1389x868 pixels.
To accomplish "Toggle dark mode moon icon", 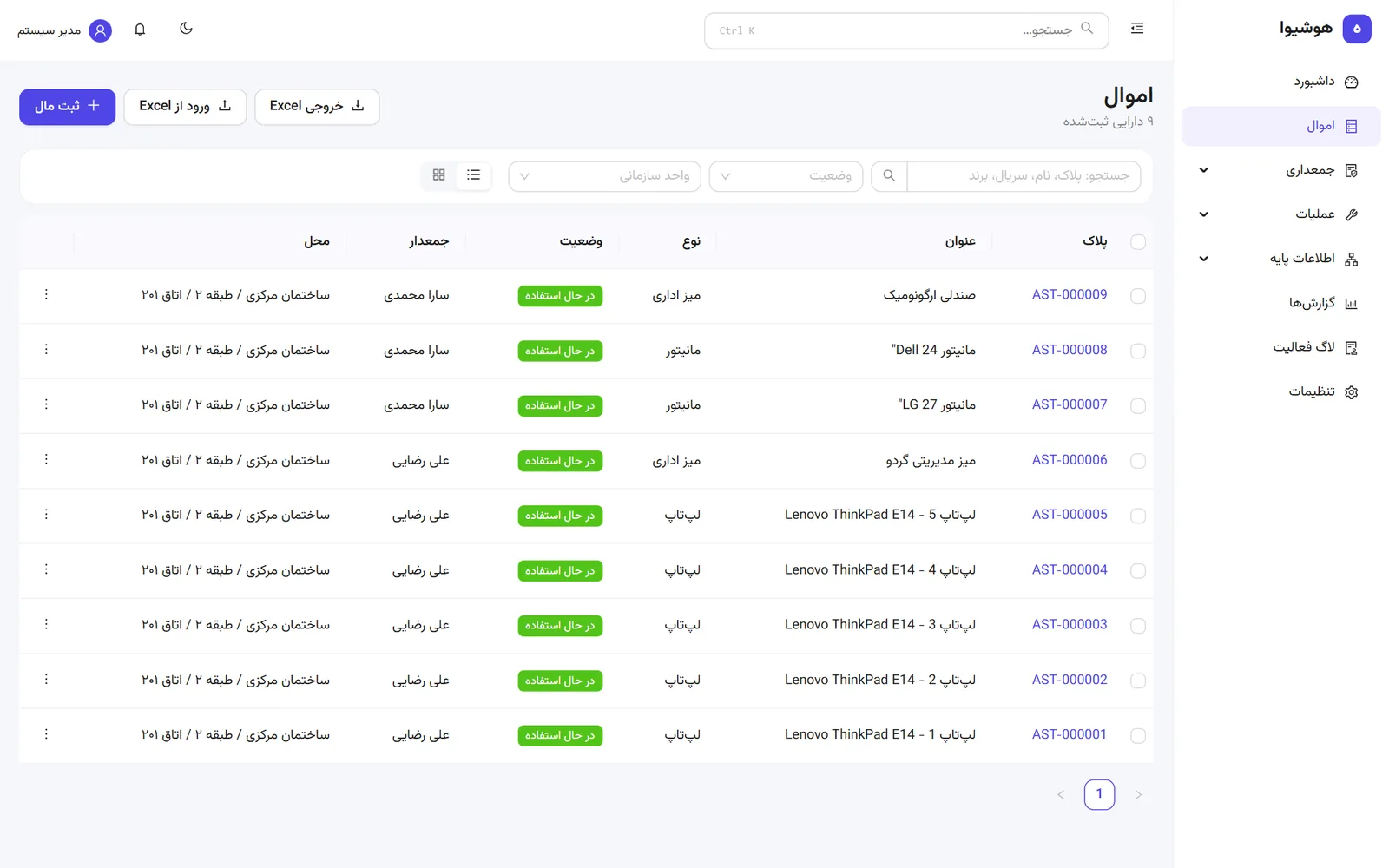I will (186, 29).
